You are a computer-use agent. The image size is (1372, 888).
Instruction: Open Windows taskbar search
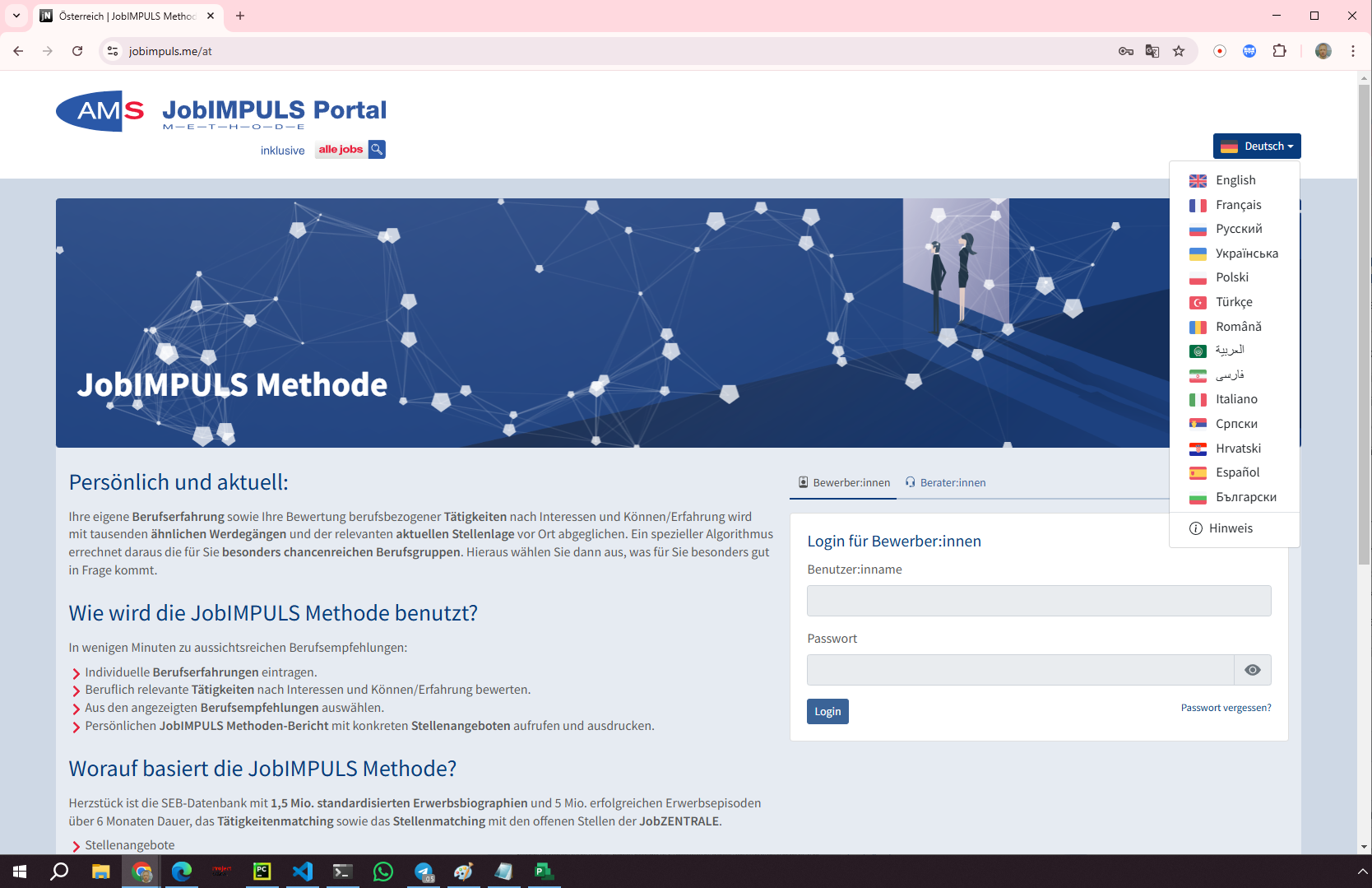(59, 872)
